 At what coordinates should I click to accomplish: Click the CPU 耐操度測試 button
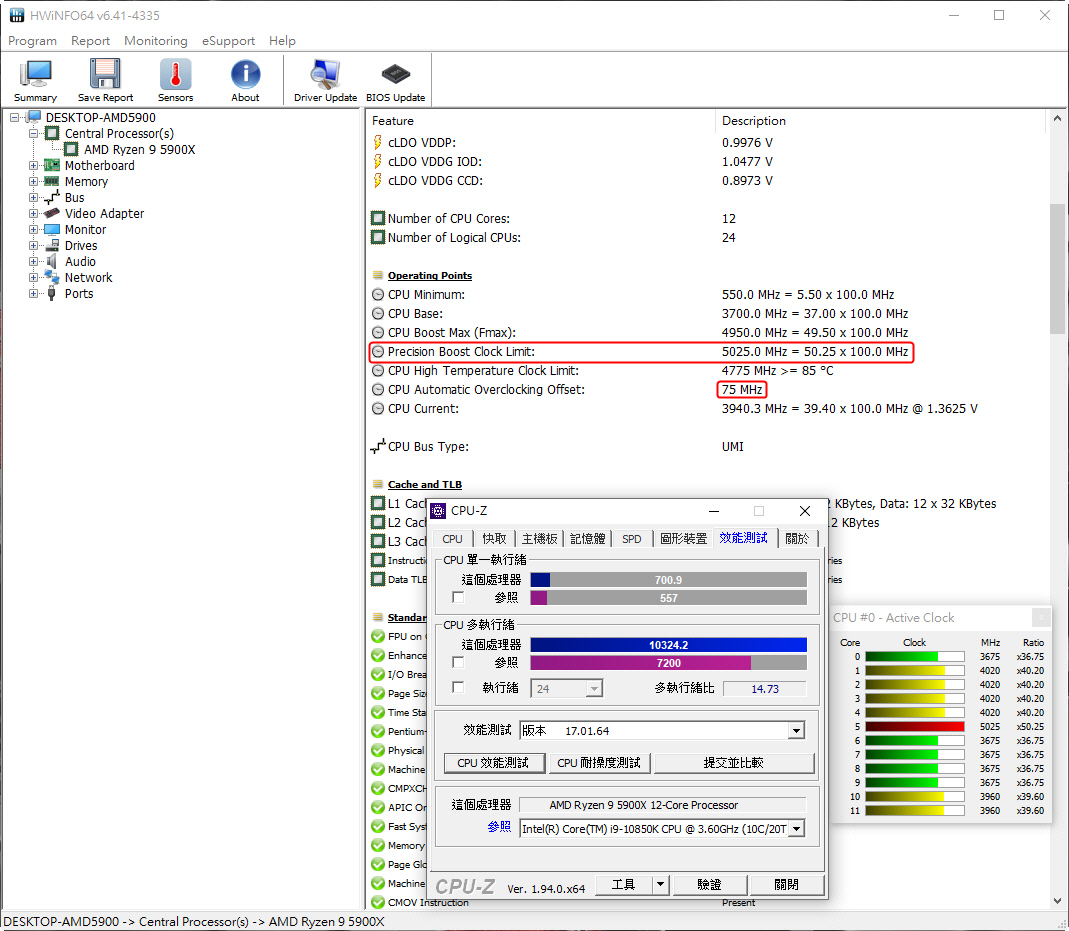point(599,763)
